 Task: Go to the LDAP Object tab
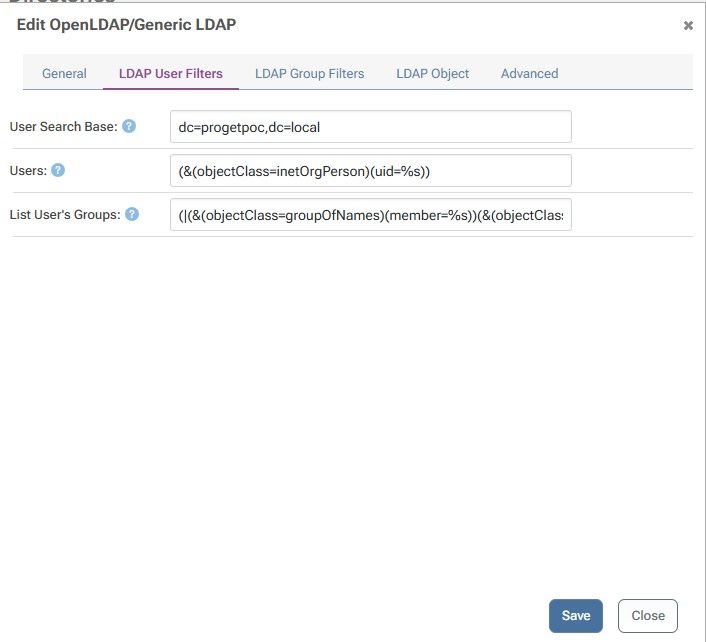pos(432,73)
